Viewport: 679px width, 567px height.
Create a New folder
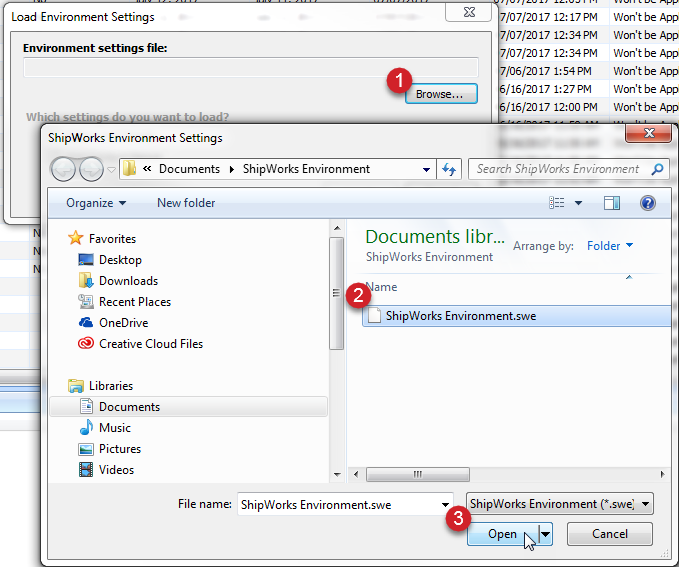coord(186,203)
